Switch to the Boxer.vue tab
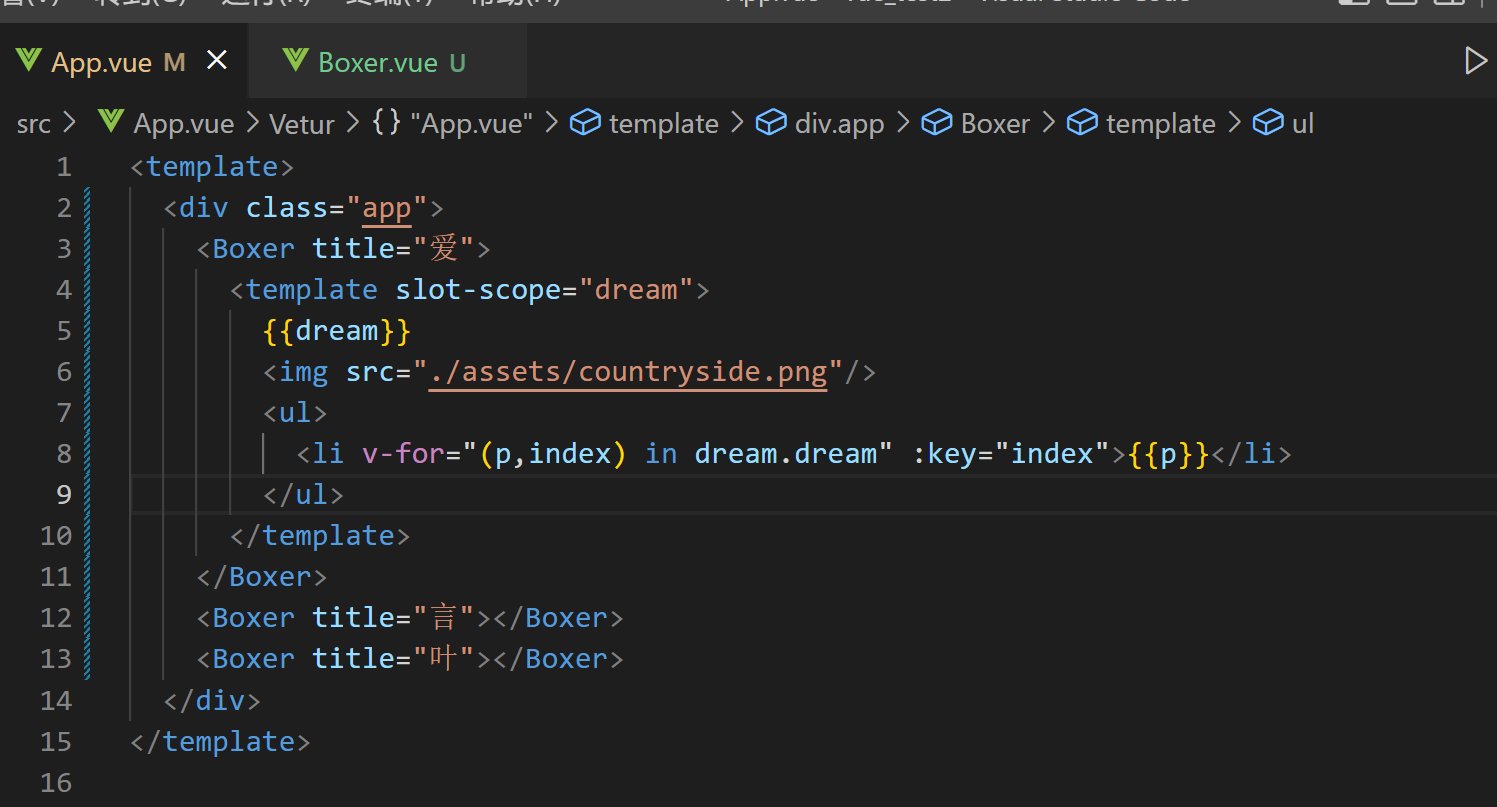This screenshot has width=1497, height=807. (x=377, y=63)
